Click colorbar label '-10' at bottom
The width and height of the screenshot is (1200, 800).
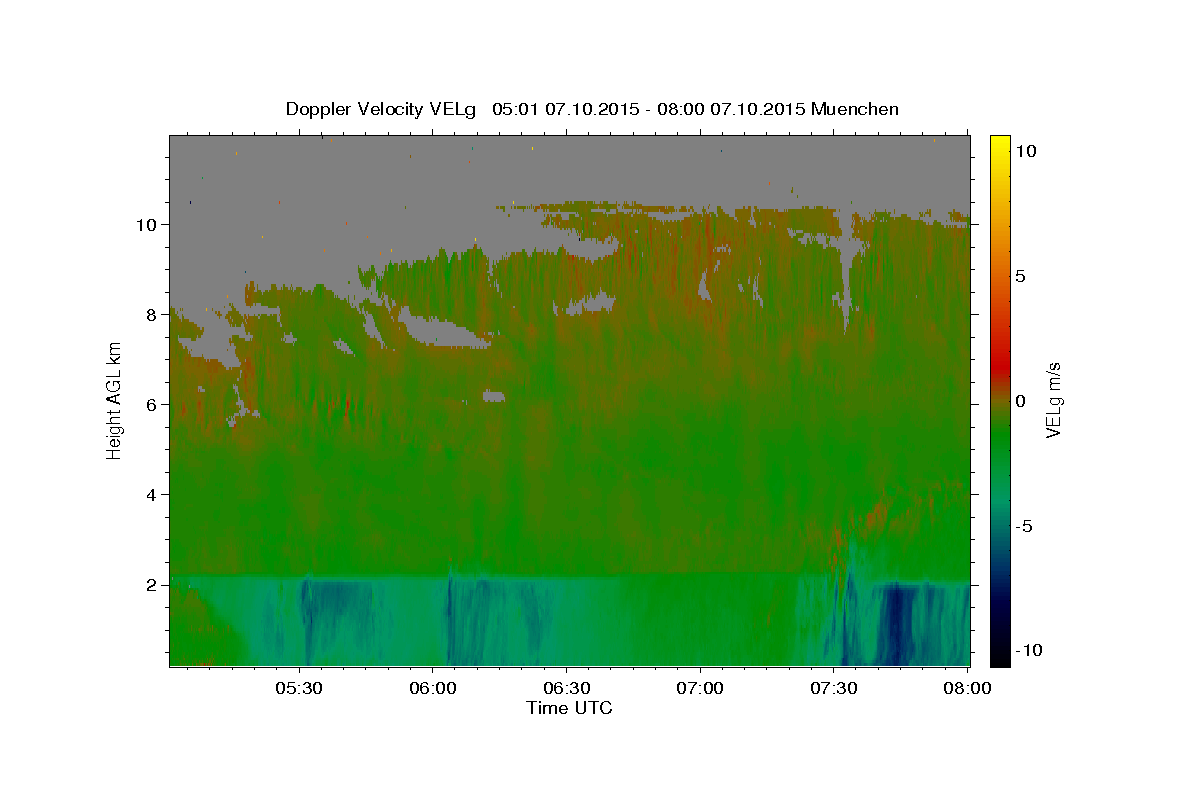click(x=1027, y=650)
